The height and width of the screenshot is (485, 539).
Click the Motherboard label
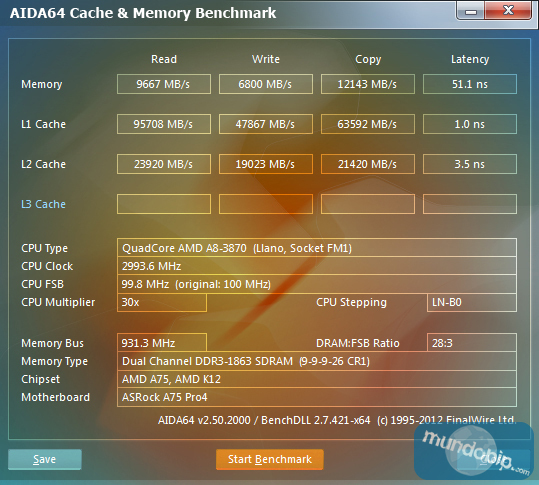pyautogui.click(x=55, y=397)
